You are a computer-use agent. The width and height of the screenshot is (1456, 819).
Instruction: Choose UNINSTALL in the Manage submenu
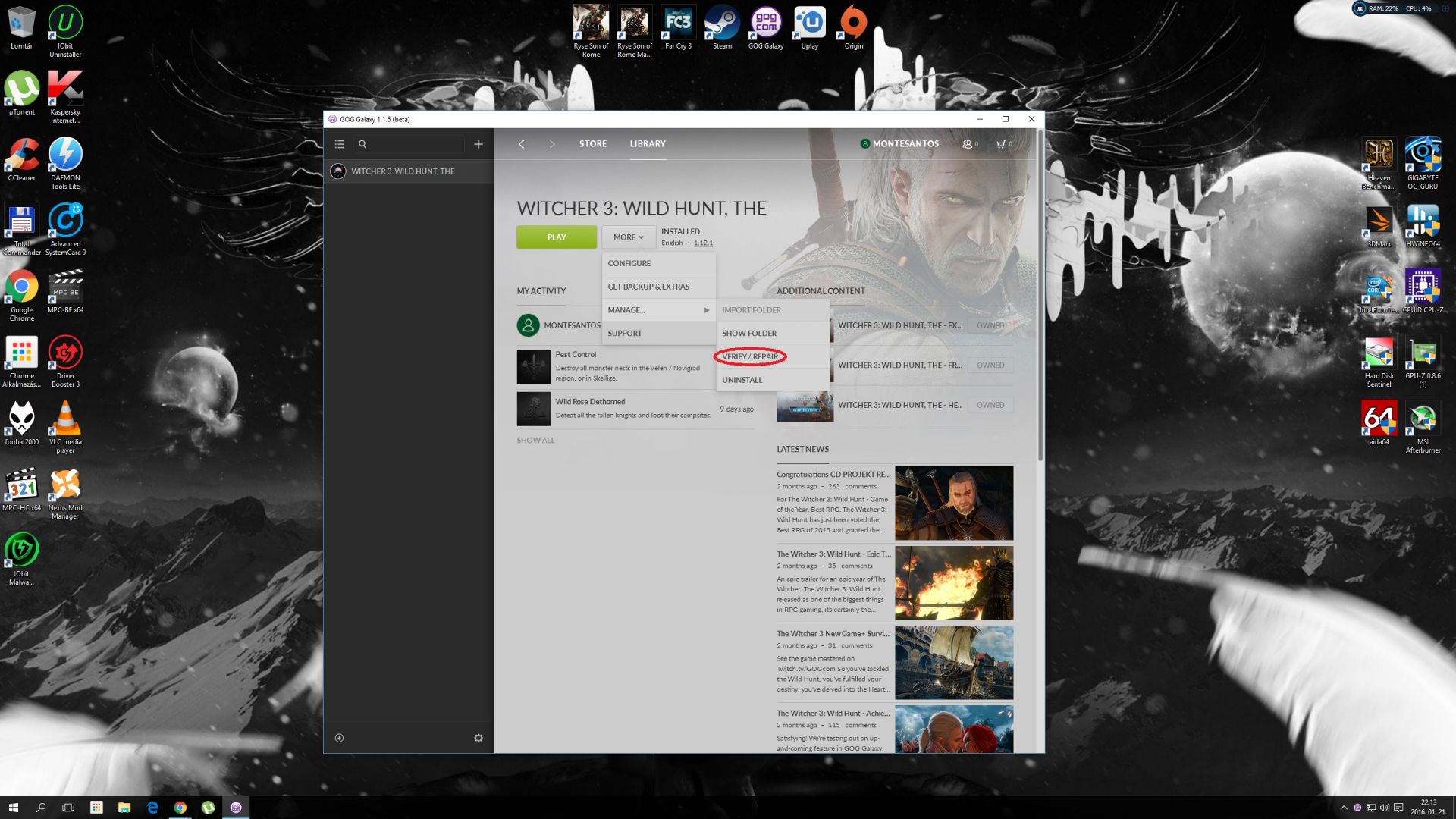773,380
